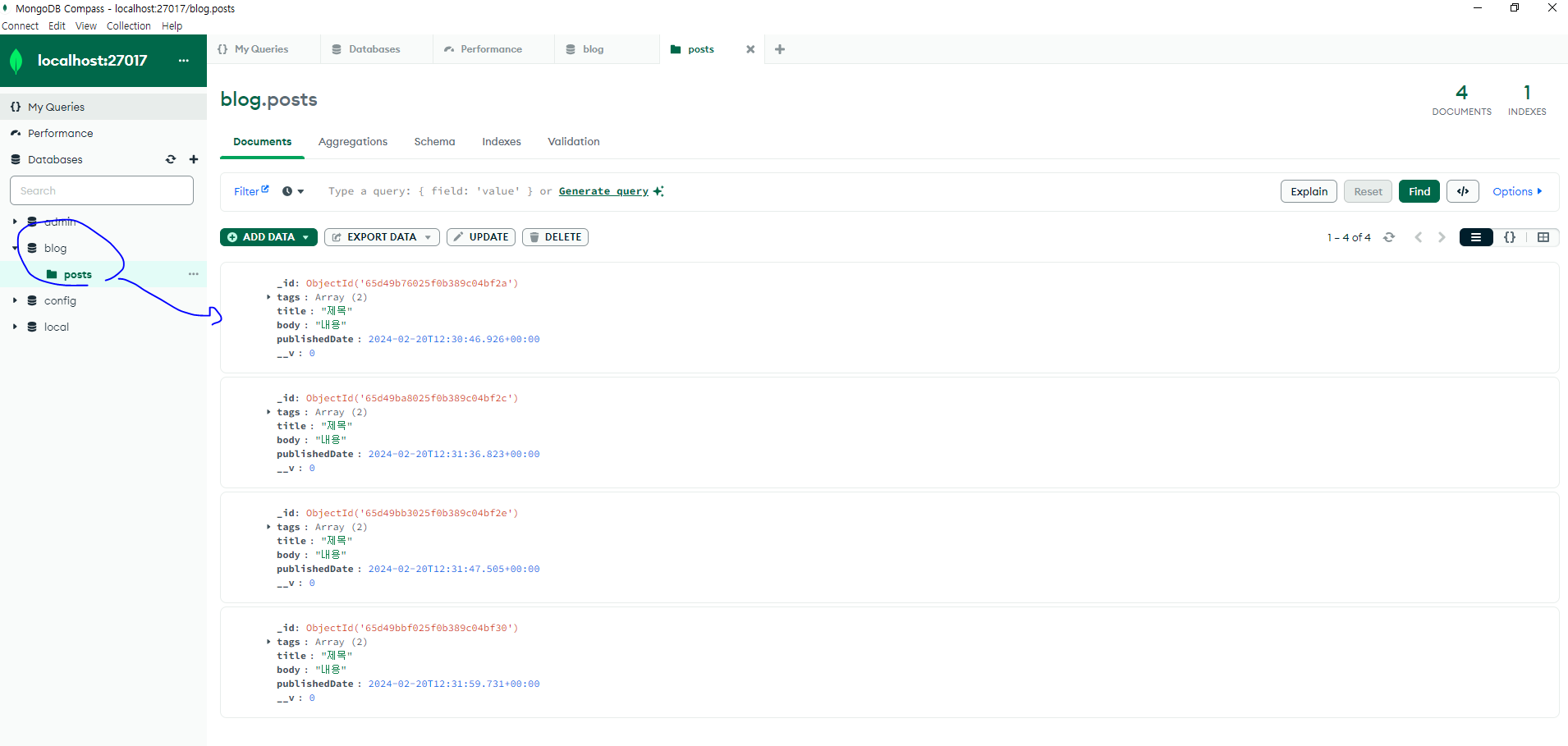Focus the sidebar Search field
This screenshot has width=1568, height=746.
(102, 190)
